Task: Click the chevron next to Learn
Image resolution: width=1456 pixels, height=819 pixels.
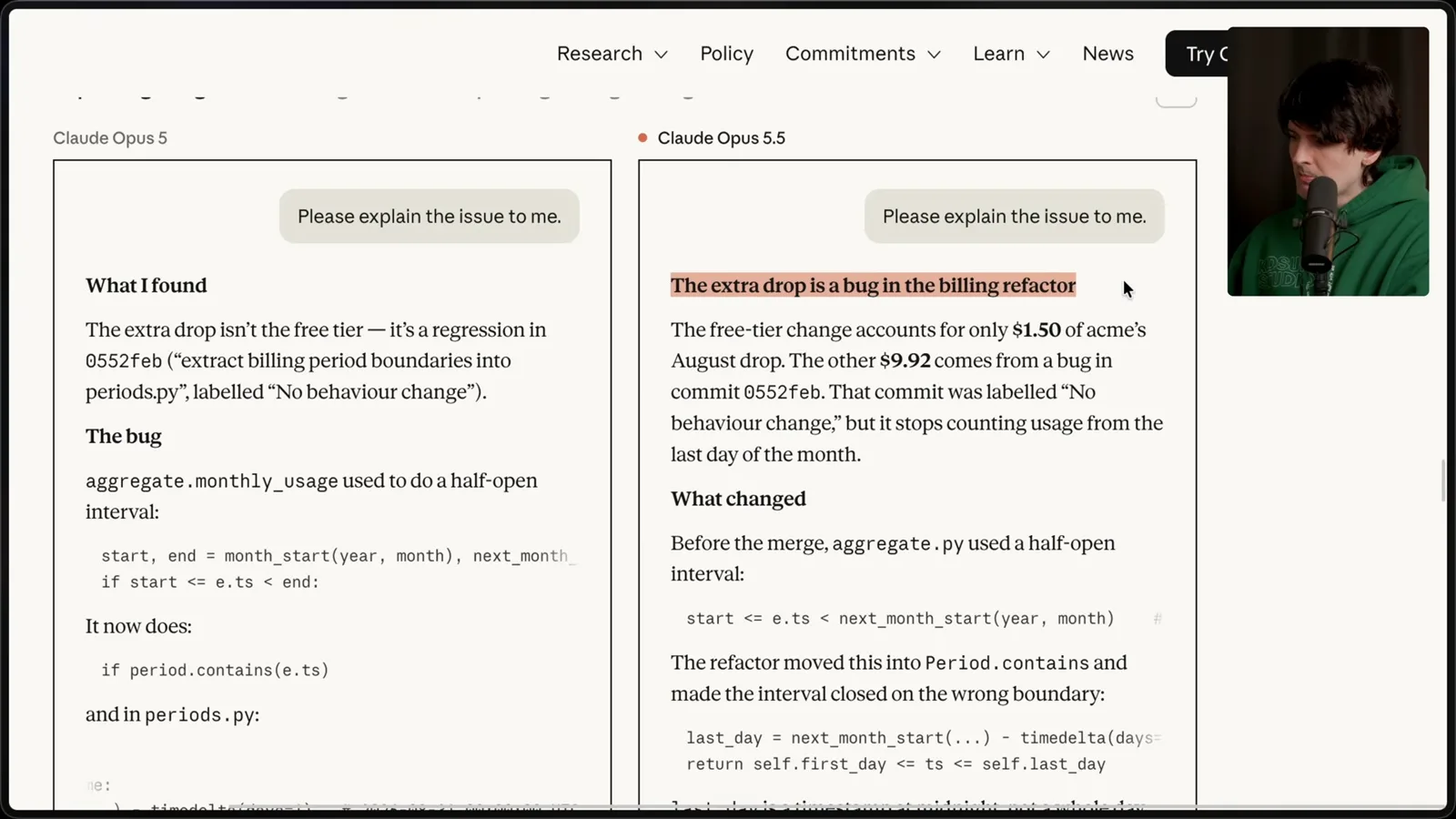Action: (1044, 55)
